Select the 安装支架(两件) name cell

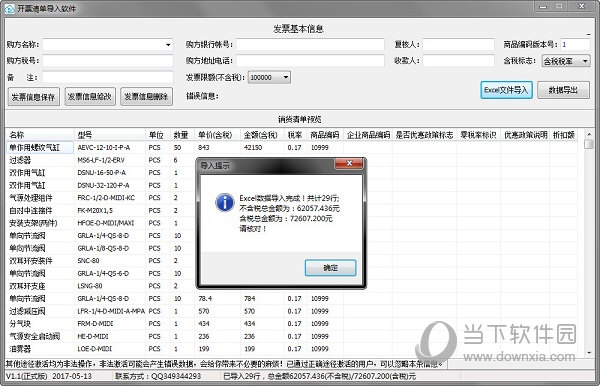coord(40,223)
